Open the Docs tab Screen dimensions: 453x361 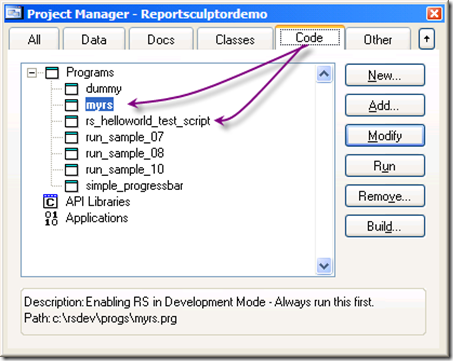161,39
